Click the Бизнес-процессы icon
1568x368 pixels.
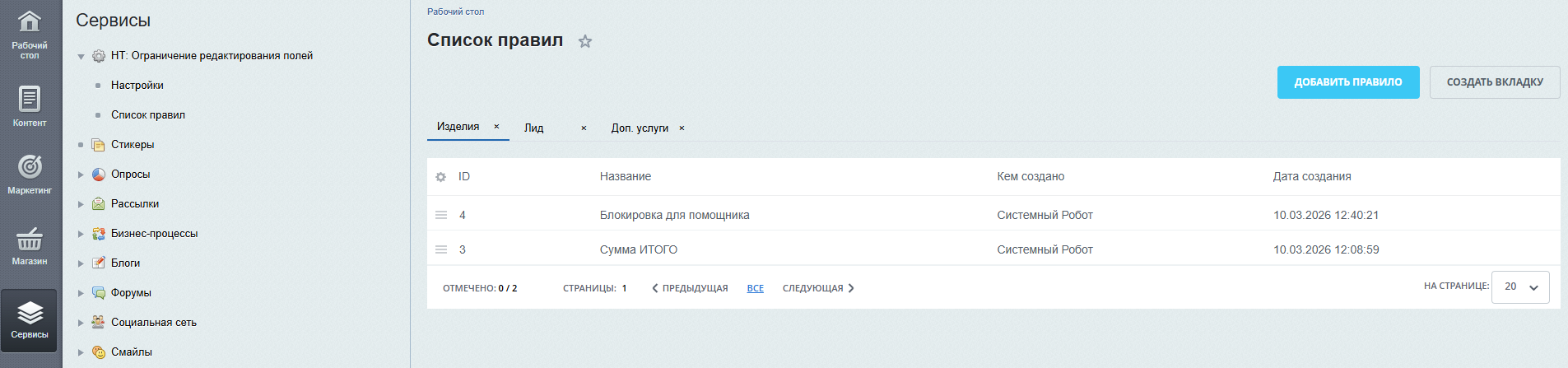pyautogui.click(x=98, y=234)
